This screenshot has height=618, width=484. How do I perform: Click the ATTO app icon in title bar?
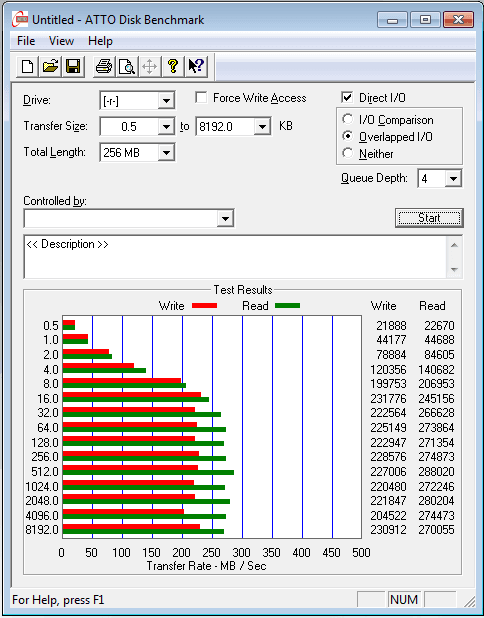(20, 19)
